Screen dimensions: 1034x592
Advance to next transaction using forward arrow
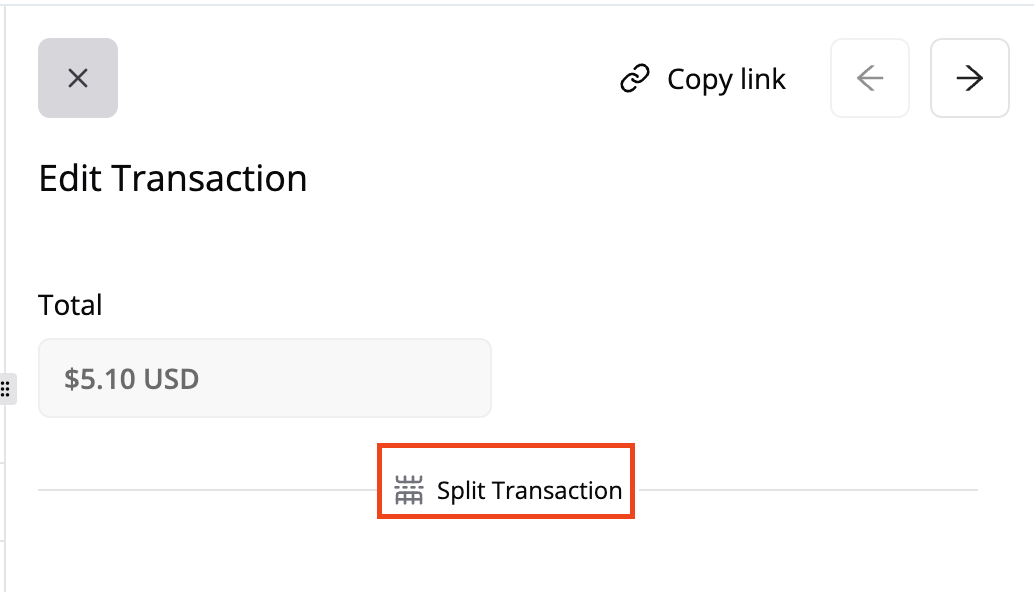click(x=969, y=78)
